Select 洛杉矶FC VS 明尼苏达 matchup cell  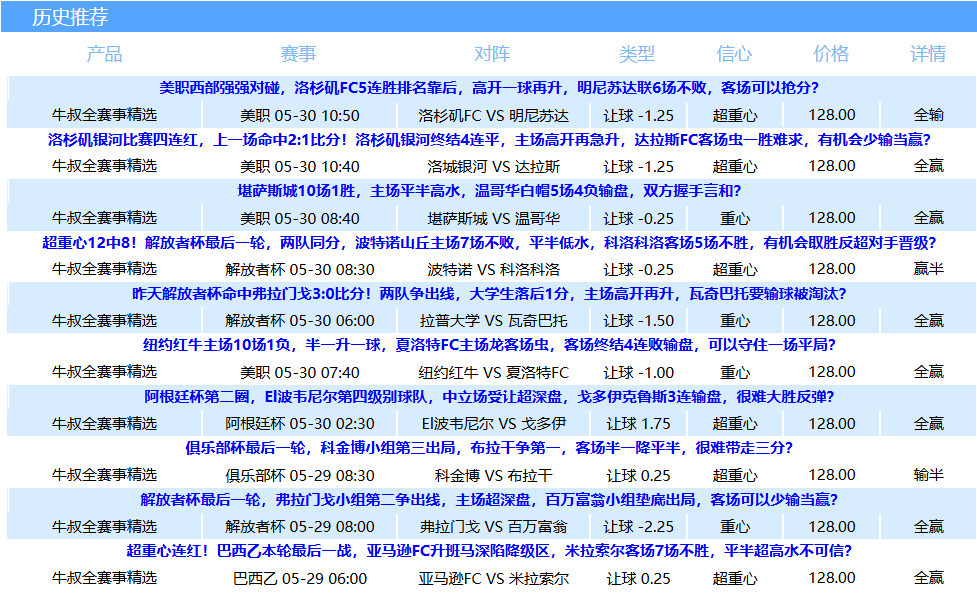pyautogui.click(x=493, y=115)
